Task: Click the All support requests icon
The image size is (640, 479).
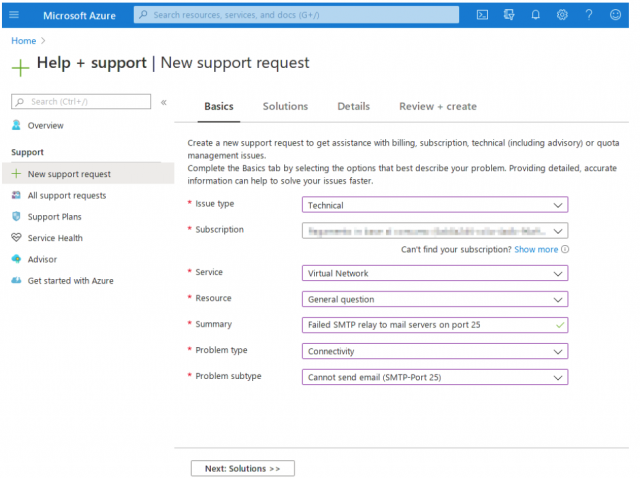Action: coord(16,195)
